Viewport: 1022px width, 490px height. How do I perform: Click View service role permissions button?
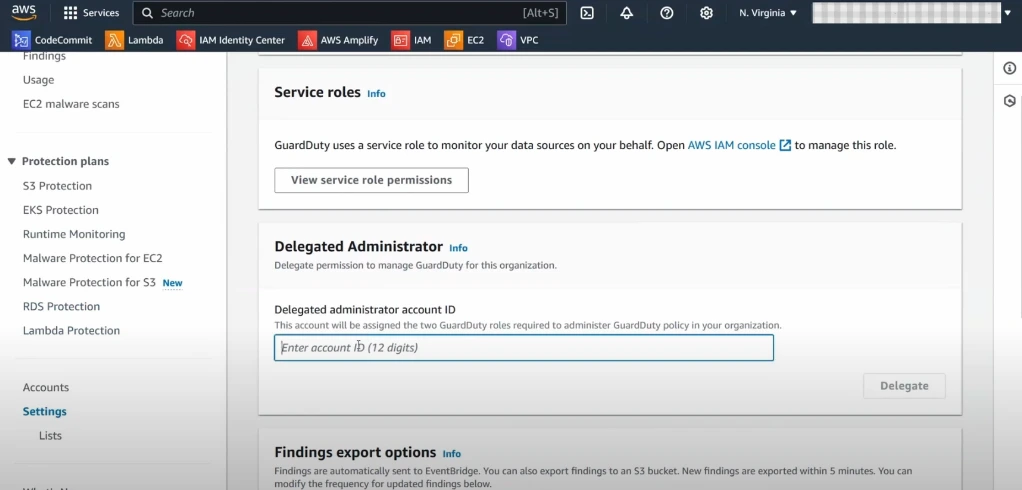(371, 180)
